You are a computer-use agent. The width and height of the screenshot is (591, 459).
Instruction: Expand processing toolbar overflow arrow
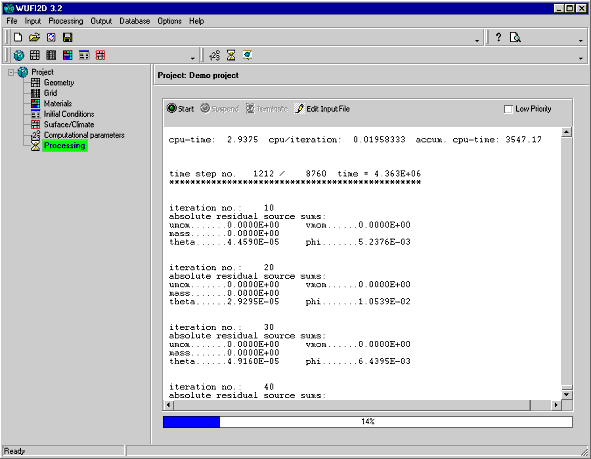point(580,58)
